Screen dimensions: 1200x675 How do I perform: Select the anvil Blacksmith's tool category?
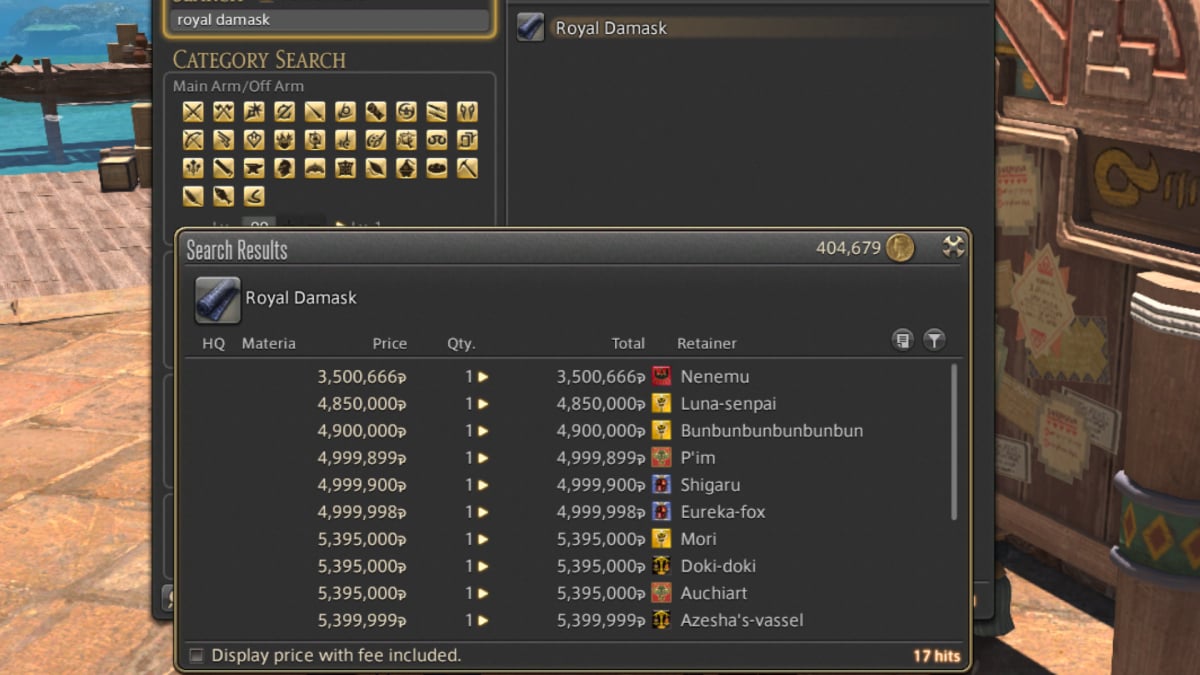pos(252,168)
